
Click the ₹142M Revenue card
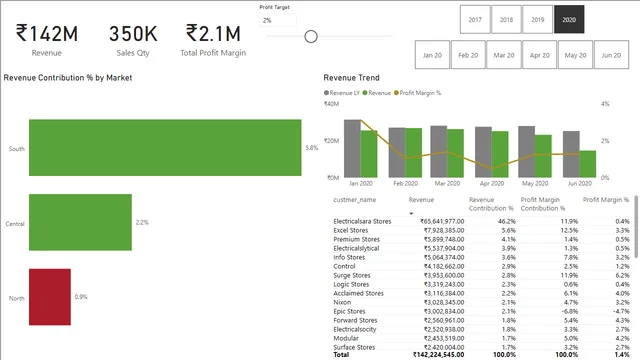pyautogui.click(x=47, y=39)
